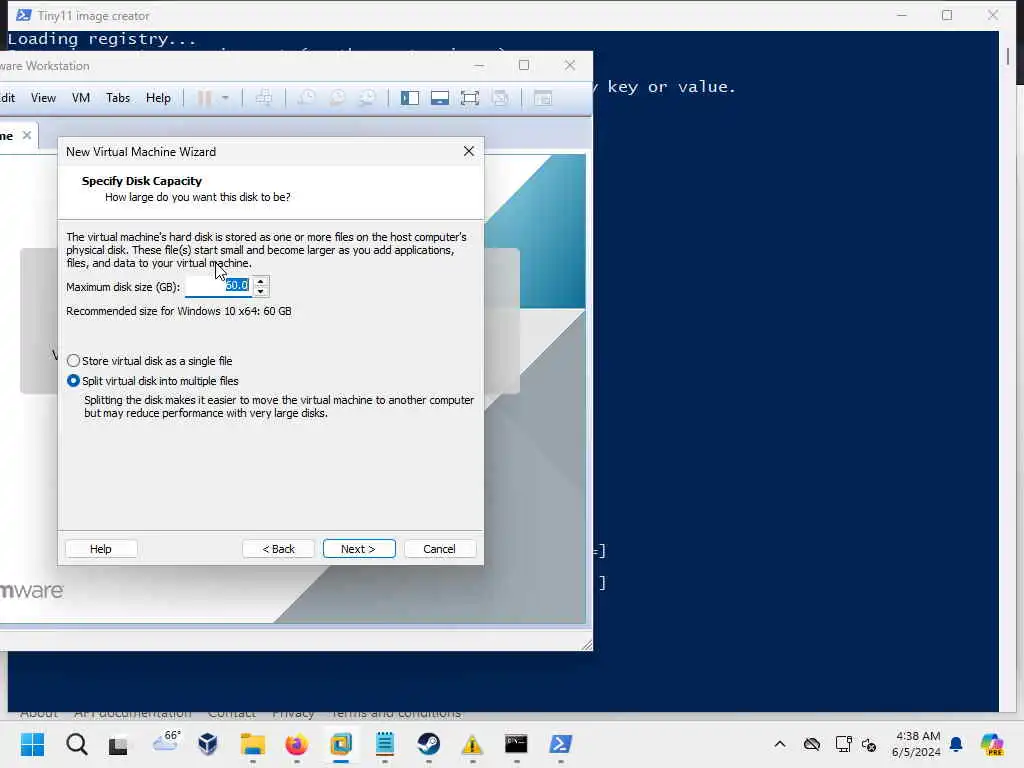The height and width of the screenshot is (768, 1024).
Task: Open File Explorer from the taskbar
Action: (x=252, y=744)
